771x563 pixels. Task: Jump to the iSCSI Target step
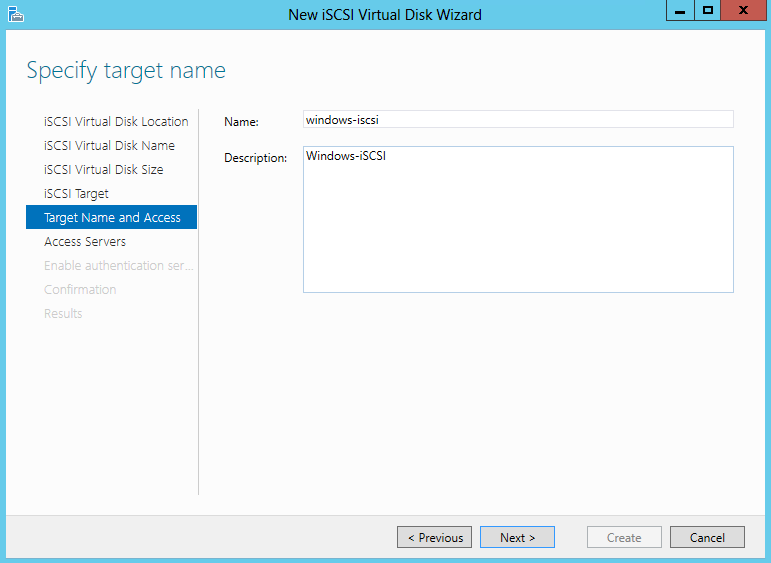click(76, 194)
